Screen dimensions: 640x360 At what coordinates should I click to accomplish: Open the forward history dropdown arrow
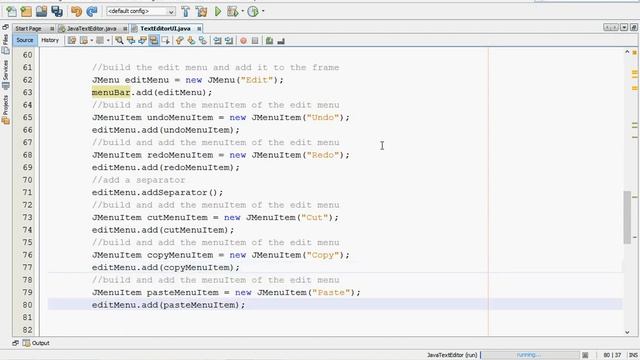pyautogui.click(x=91, y=40)
